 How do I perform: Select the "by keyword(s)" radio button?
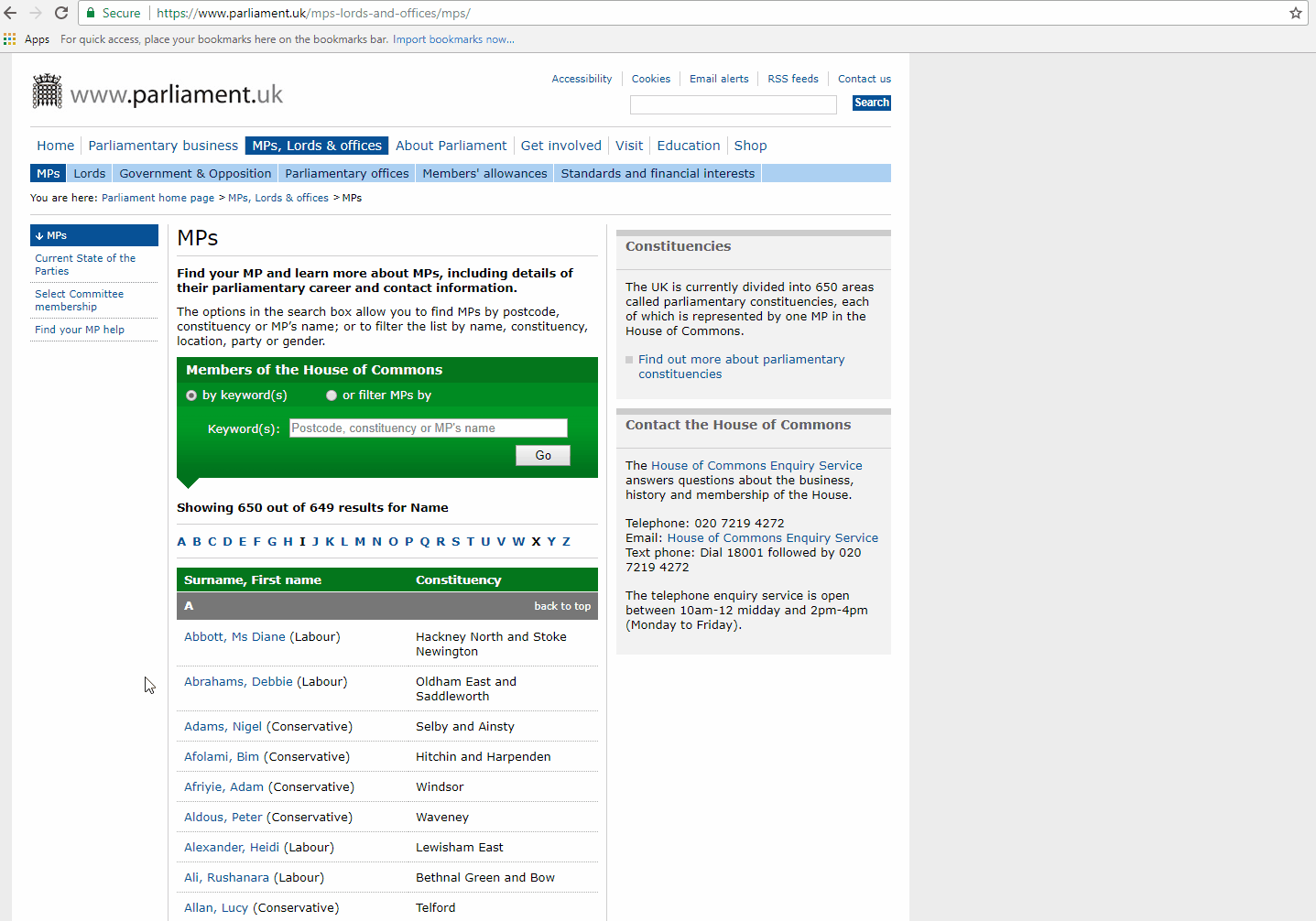pyautogui.click(x=191, y=395)
